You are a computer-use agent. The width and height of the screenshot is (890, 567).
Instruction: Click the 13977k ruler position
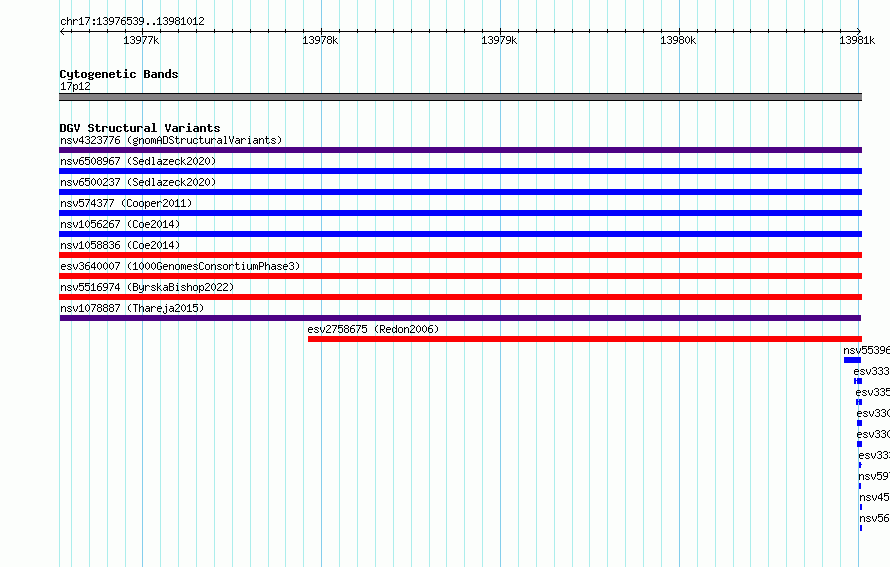click(141, 40)
